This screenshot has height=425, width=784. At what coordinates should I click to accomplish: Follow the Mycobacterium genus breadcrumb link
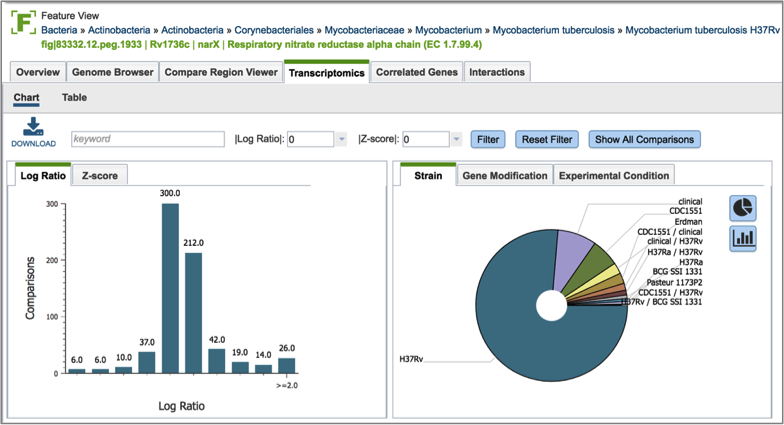(x=448, y=30)
